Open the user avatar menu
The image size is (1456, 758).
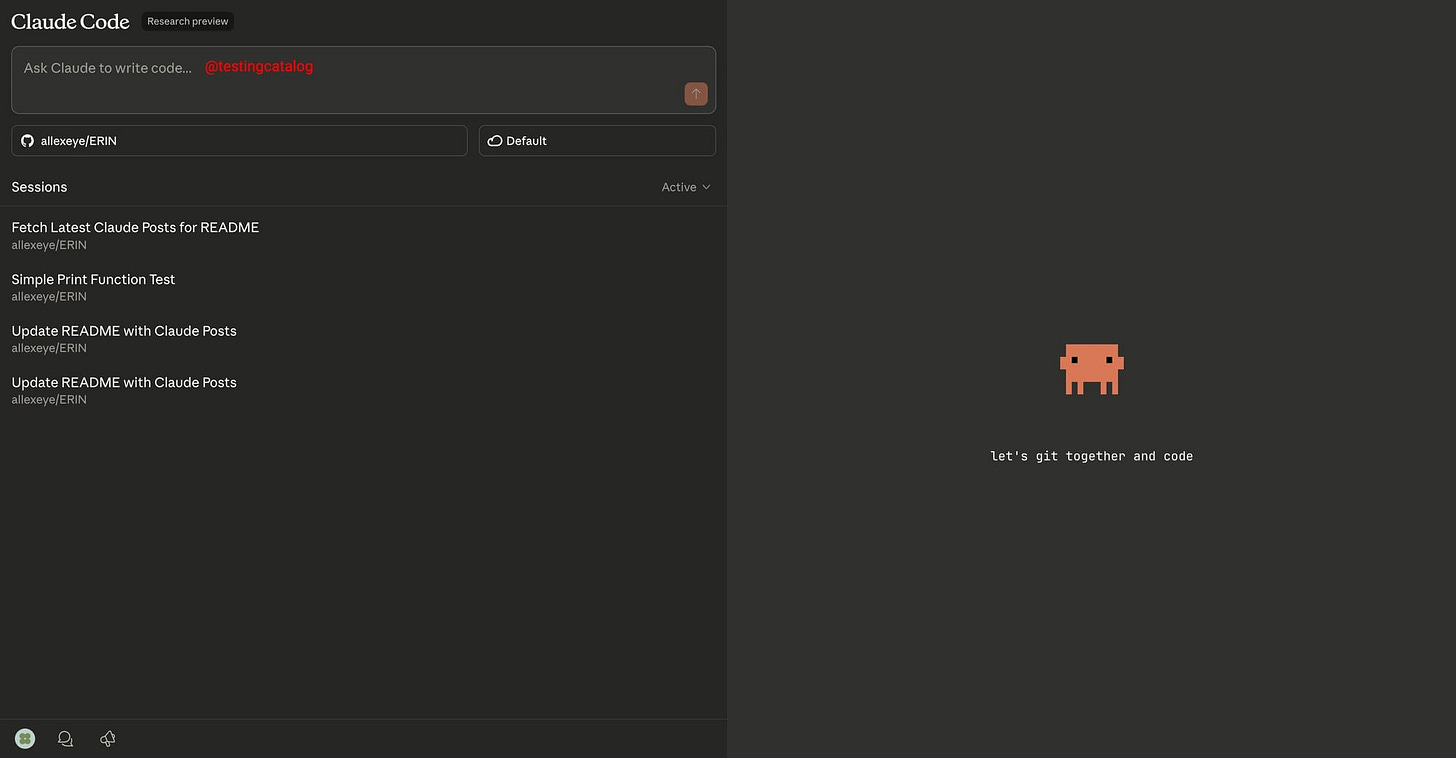[x=25, y=739]
